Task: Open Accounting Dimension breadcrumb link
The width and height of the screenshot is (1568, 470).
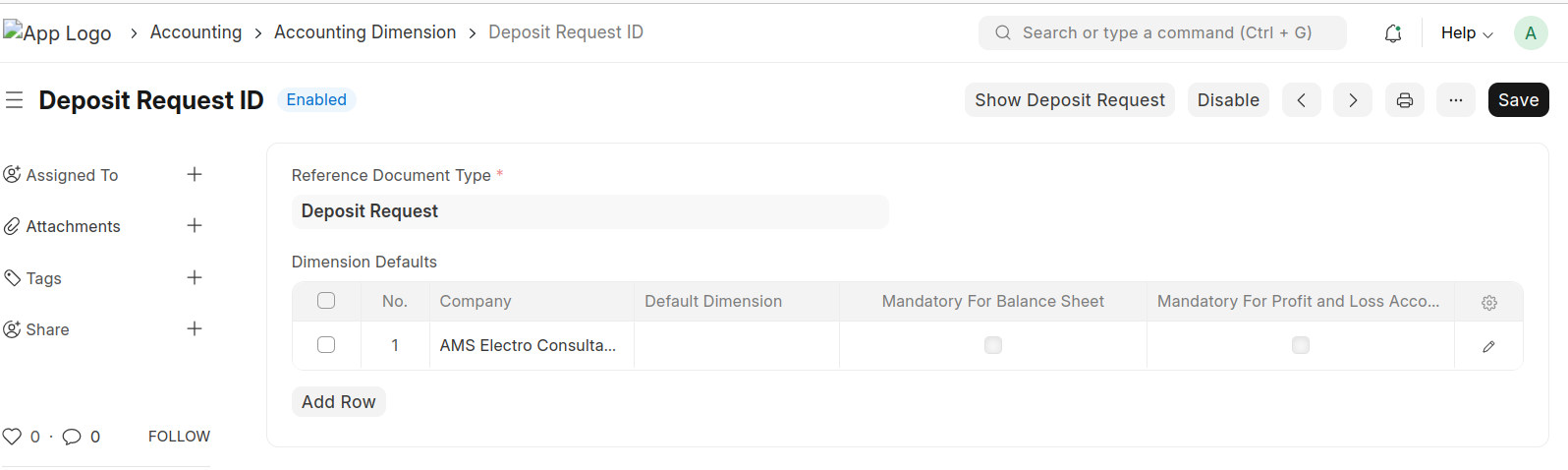Action: click(x=364, y=32)
